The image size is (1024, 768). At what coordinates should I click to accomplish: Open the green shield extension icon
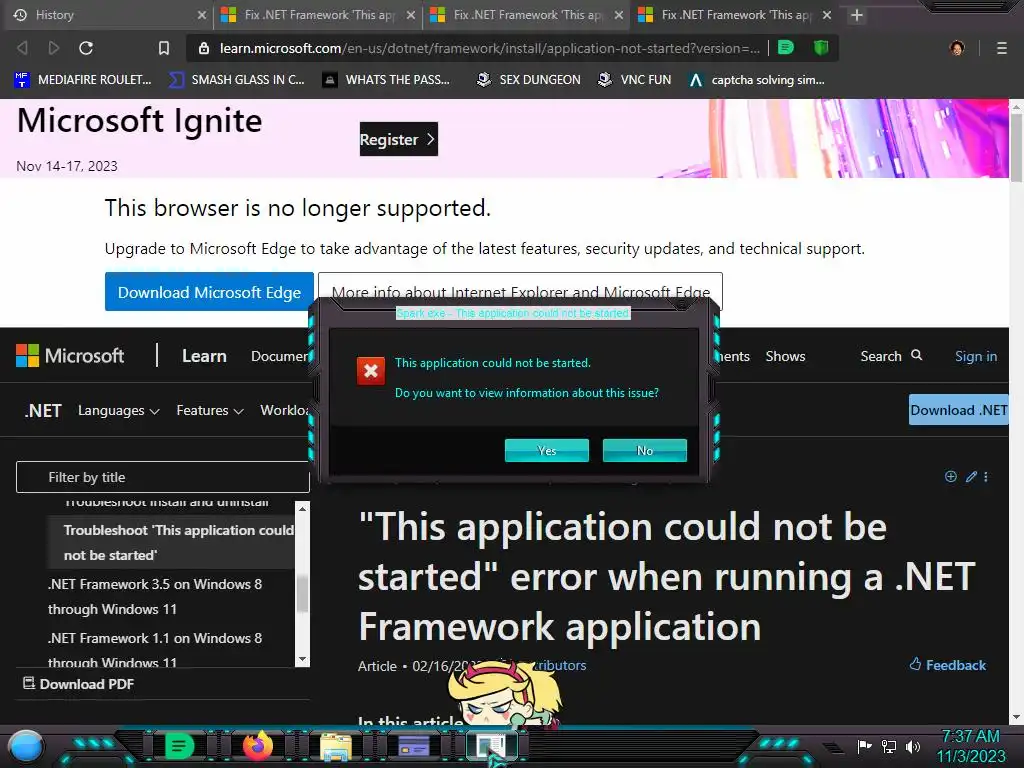pyautogui.click(x=821, y=47)
